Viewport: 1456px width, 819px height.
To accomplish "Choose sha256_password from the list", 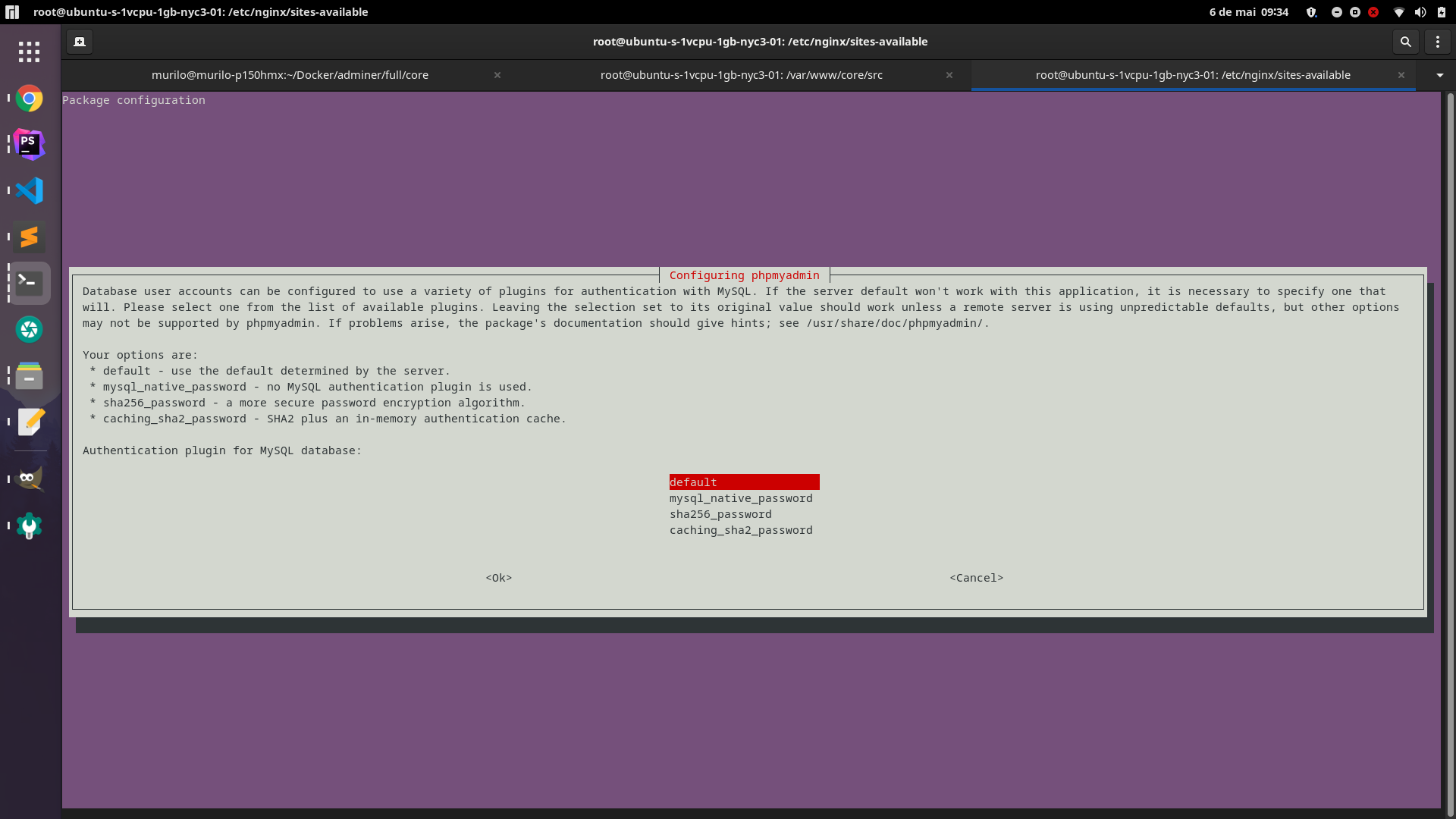I will (x=720, y=514).
